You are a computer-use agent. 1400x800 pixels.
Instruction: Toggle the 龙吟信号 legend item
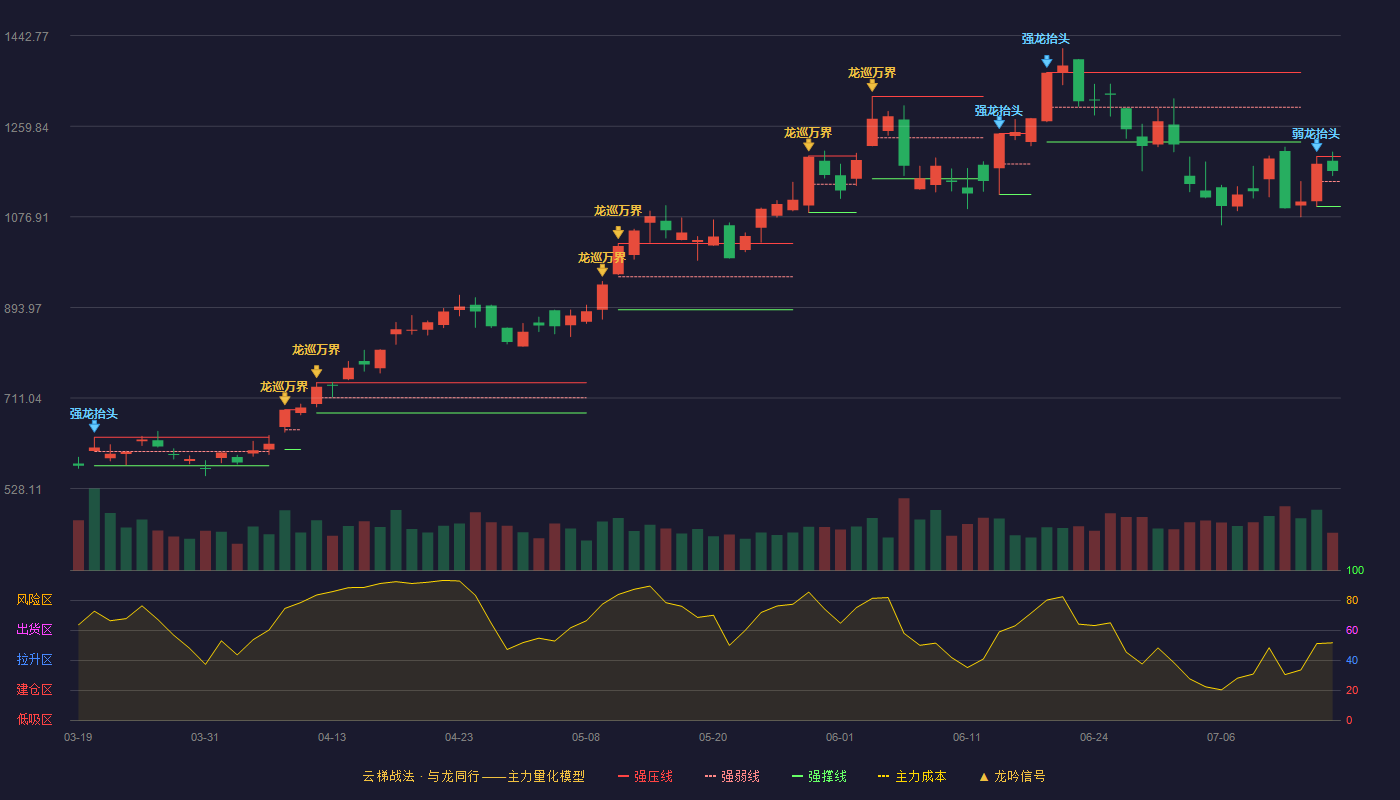click(x=1012, y=776)
